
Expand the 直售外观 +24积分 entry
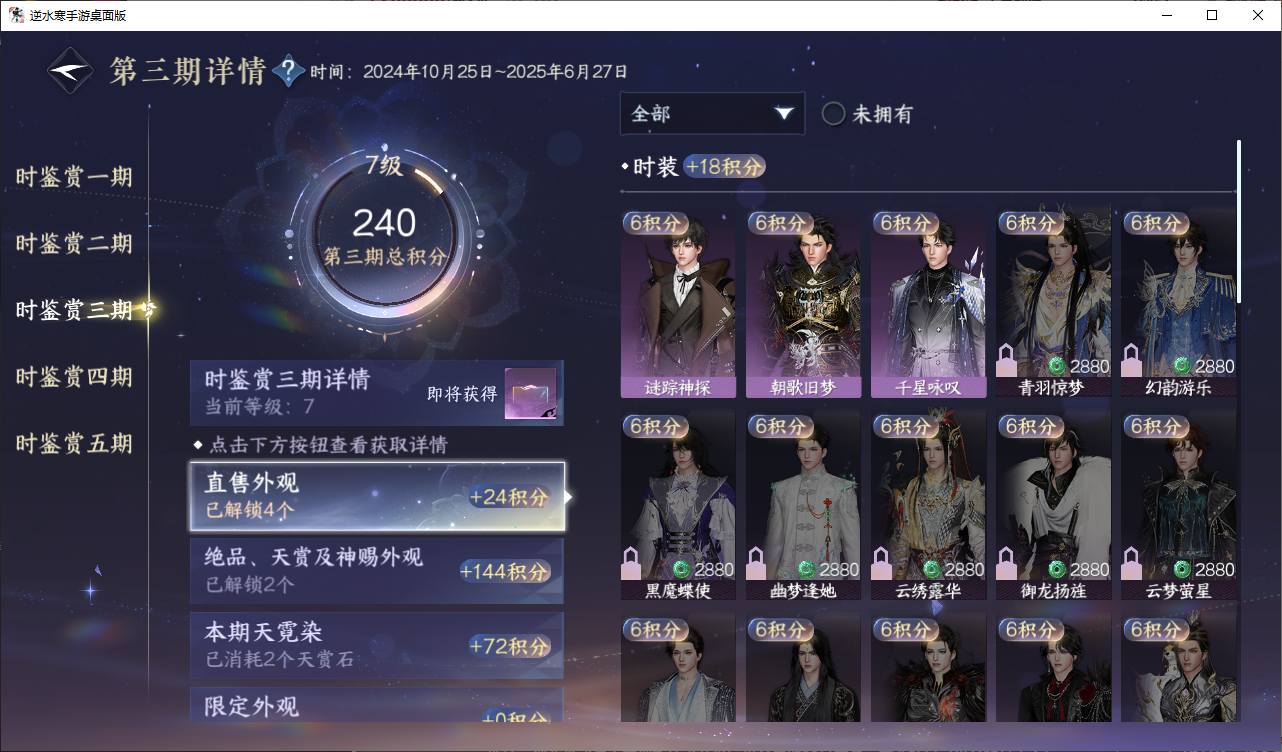click(x=377, y=496)
